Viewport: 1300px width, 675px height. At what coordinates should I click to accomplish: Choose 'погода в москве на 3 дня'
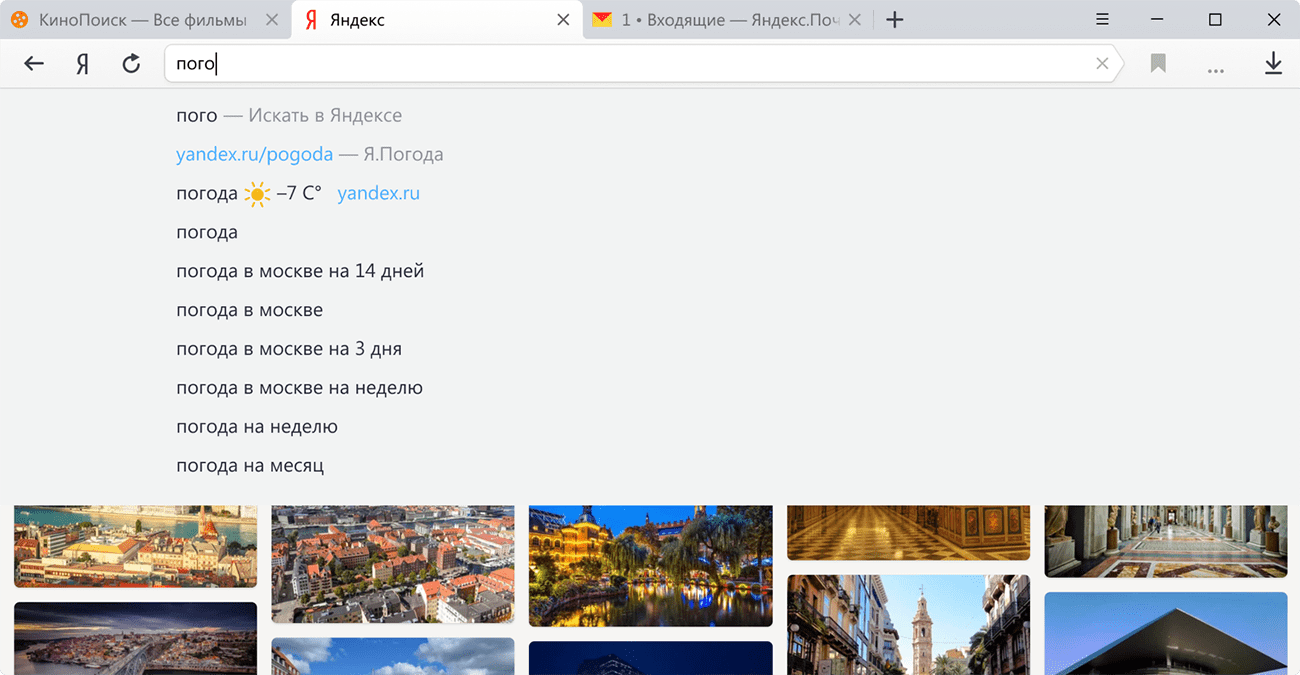click(289, 349)
